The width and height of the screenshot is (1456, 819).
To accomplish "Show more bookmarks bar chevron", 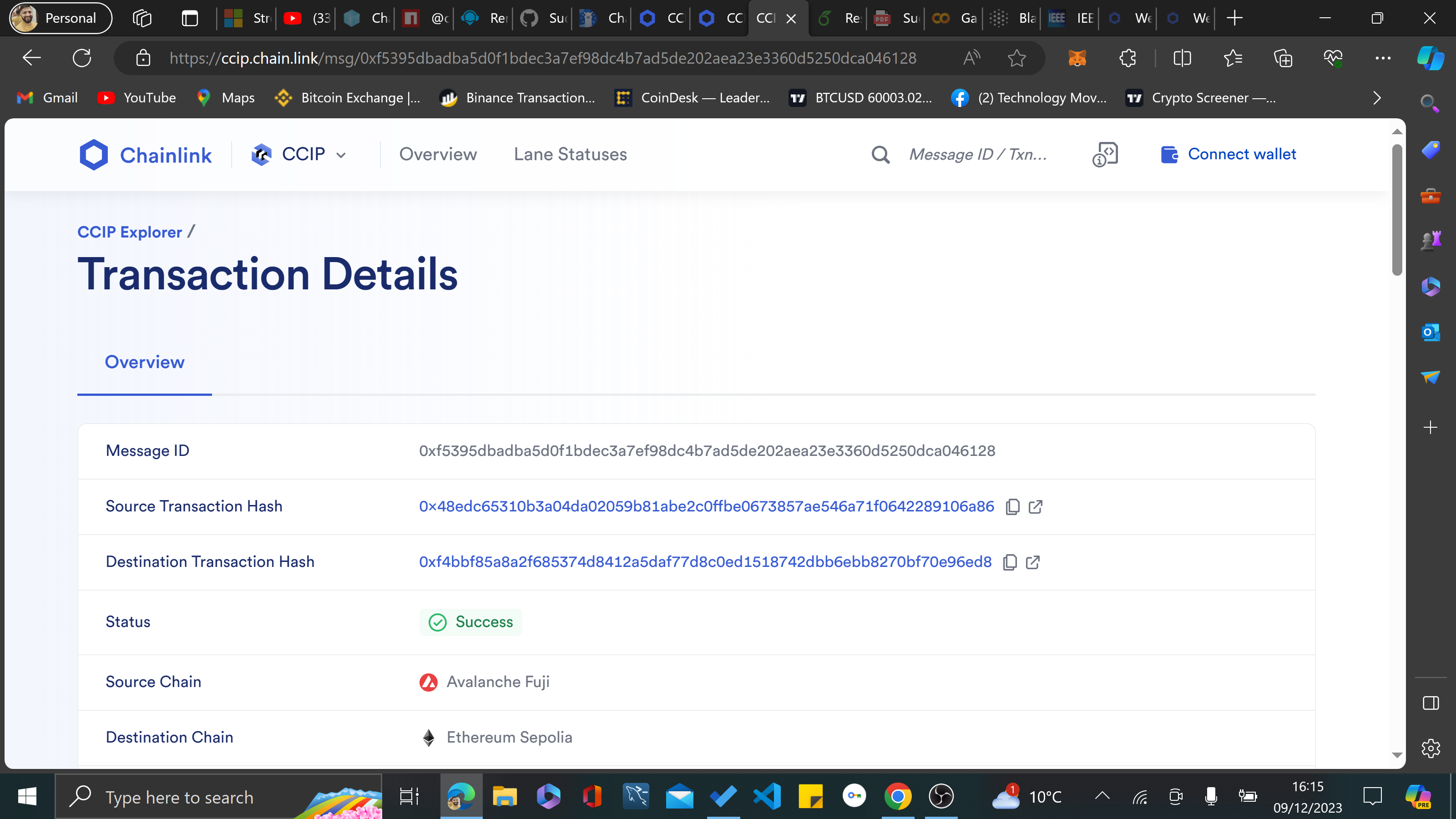I will [x=1377, y=98].
